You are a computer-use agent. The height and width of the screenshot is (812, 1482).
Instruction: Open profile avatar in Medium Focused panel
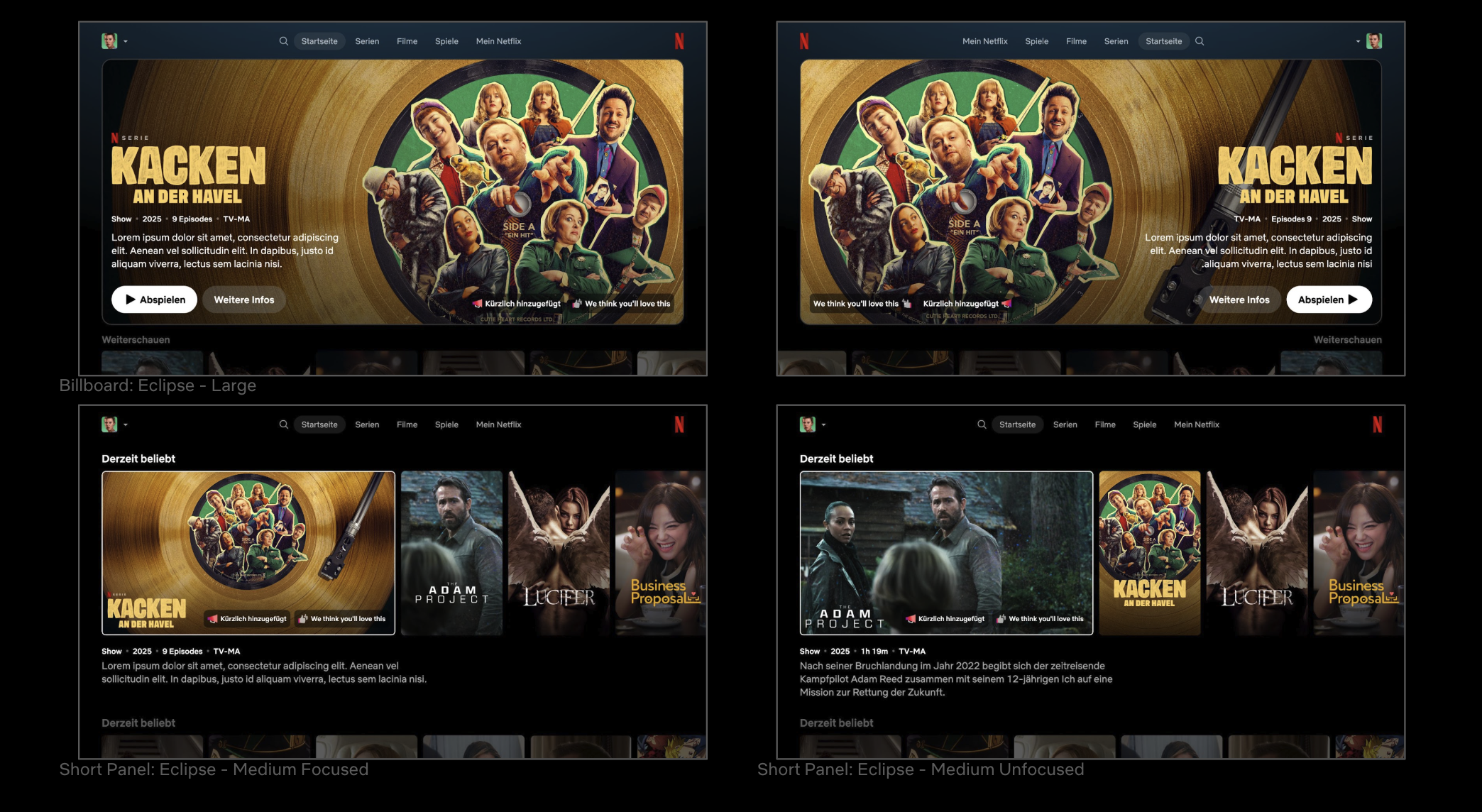(x=109, y=424)
